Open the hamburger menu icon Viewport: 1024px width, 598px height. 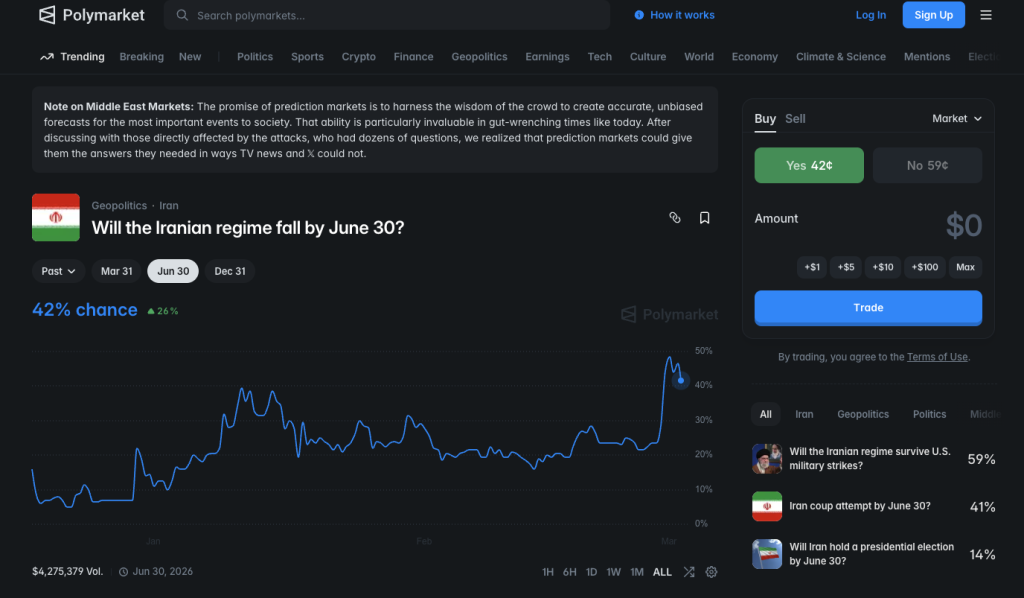click(986, 15)
